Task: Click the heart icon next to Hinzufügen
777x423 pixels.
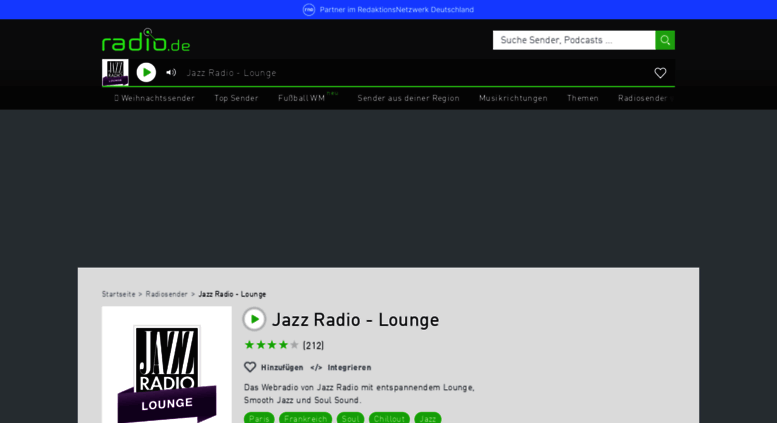Action: (250, 367)
